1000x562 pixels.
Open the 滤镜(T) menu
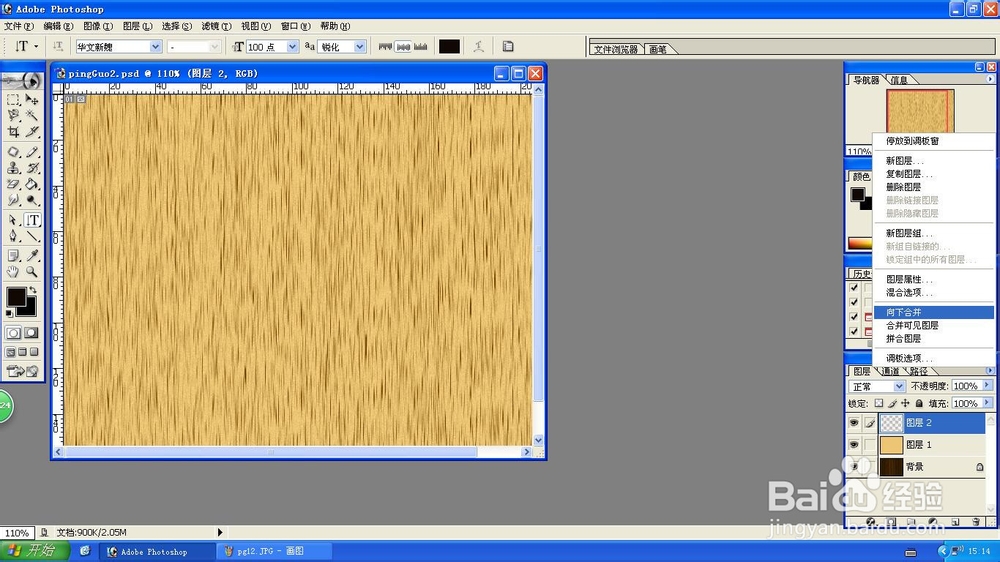click(x=216, y=26)
